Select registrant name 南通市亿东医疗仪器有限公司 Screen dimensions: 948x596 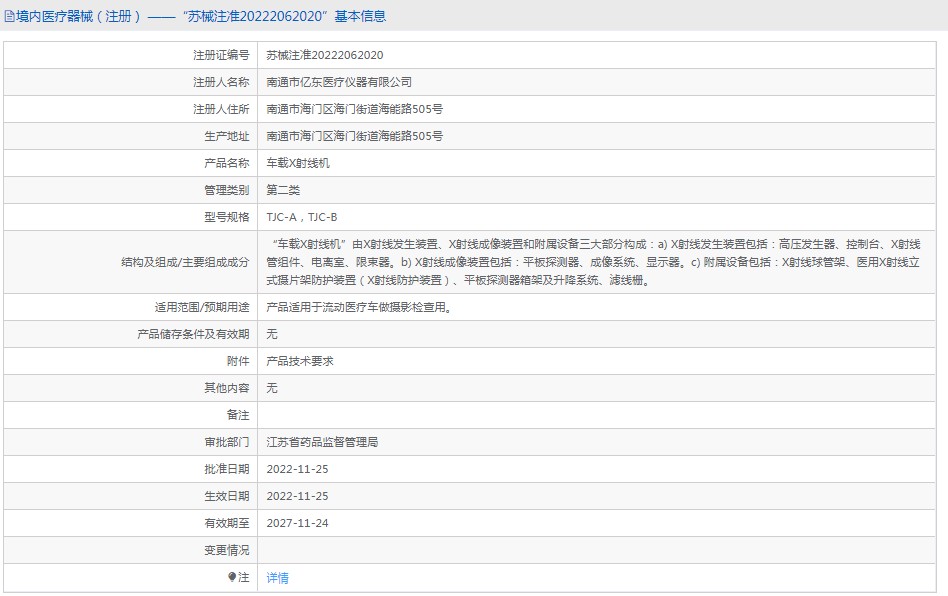(x=339, y=82)
